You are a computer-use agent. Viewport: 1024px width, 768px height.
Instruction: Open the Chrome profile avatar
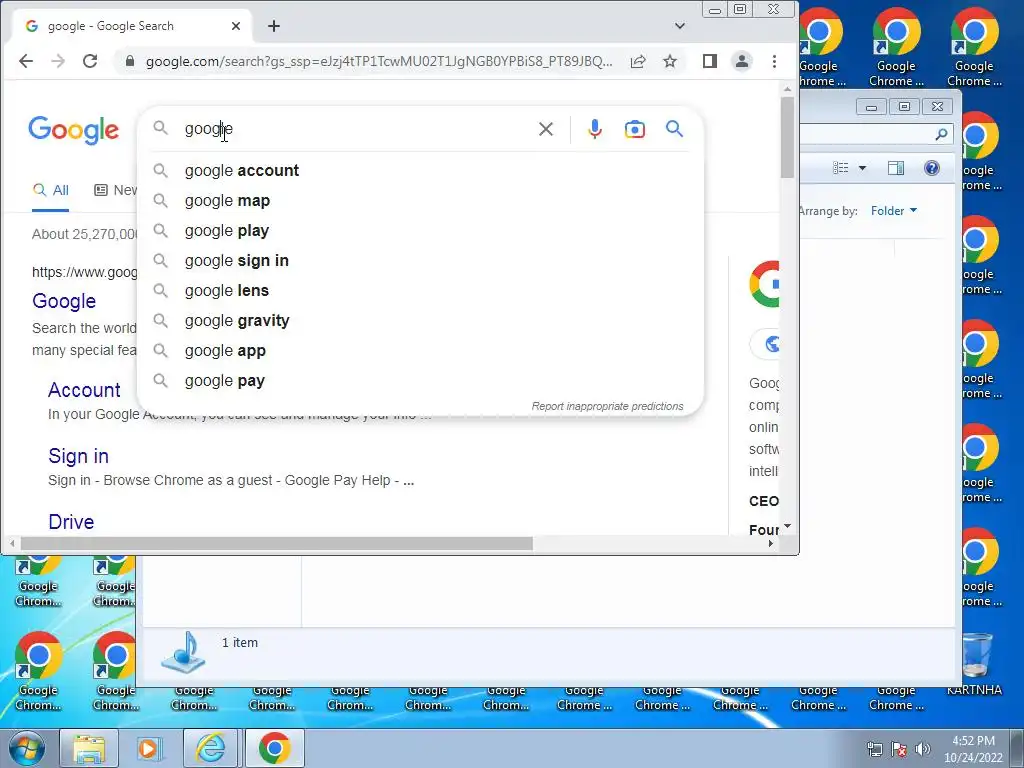pyautogui.click(x=742, y=61)
